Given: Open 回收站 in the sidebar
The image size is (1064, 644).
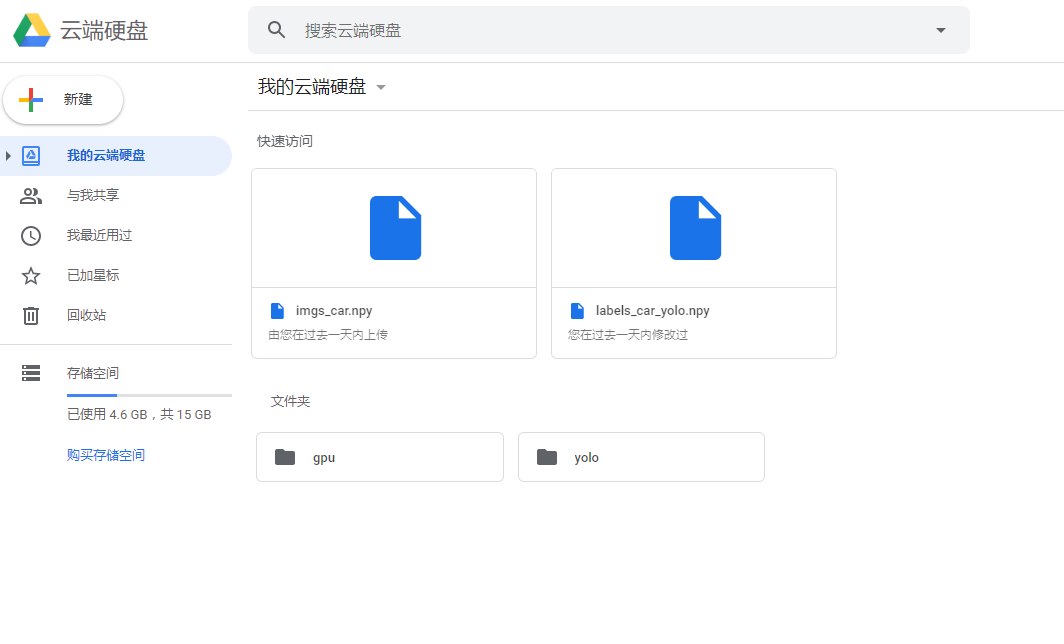Looking at the screenshot, I should tap(116, 316).
